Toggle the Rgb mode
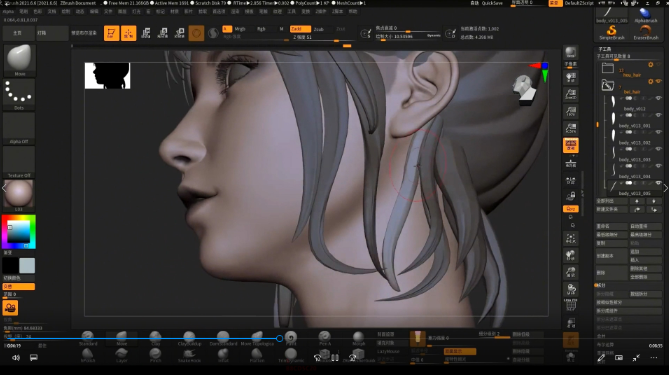This screenshot has height=375, width=669. point(261,29)
